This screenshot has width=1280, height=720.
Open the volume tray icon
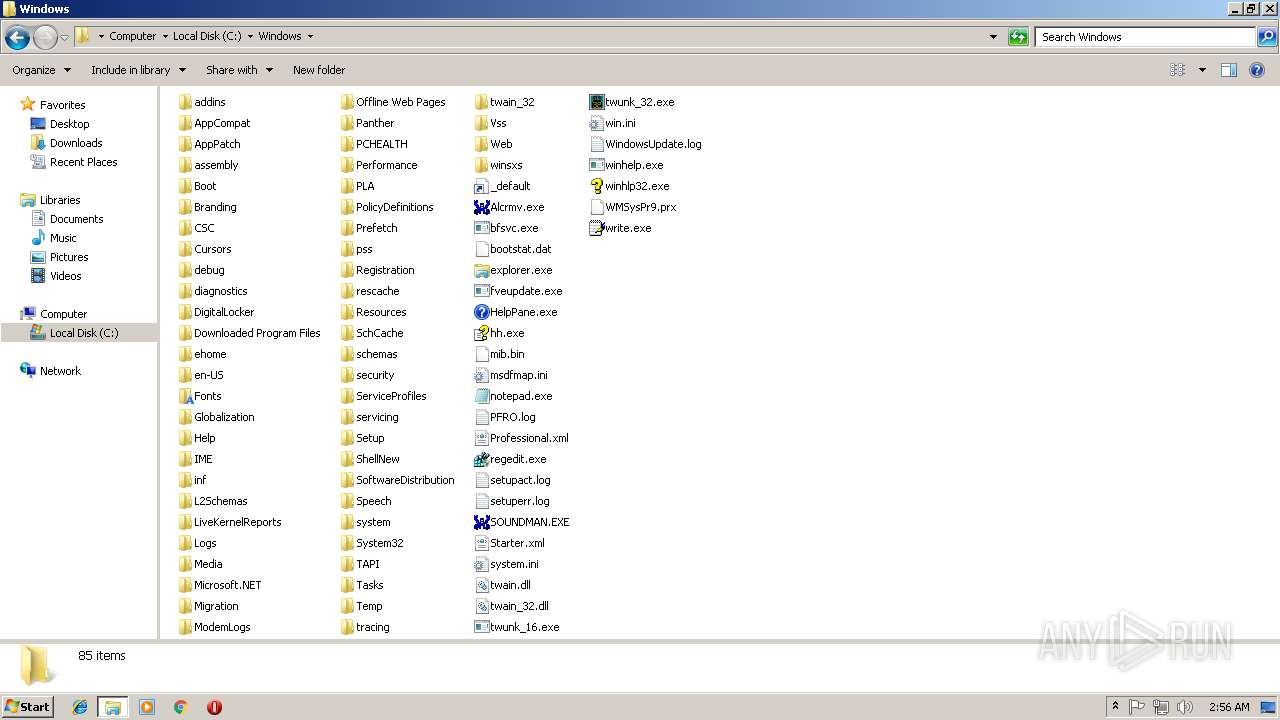[1185, 707]
